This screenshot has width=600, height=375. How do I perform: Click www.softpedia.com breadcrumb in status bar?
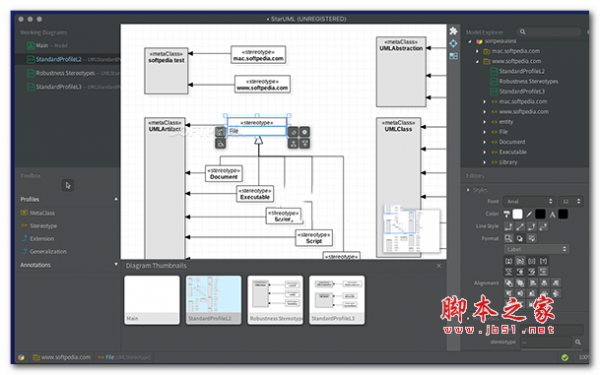click(62, 357)
